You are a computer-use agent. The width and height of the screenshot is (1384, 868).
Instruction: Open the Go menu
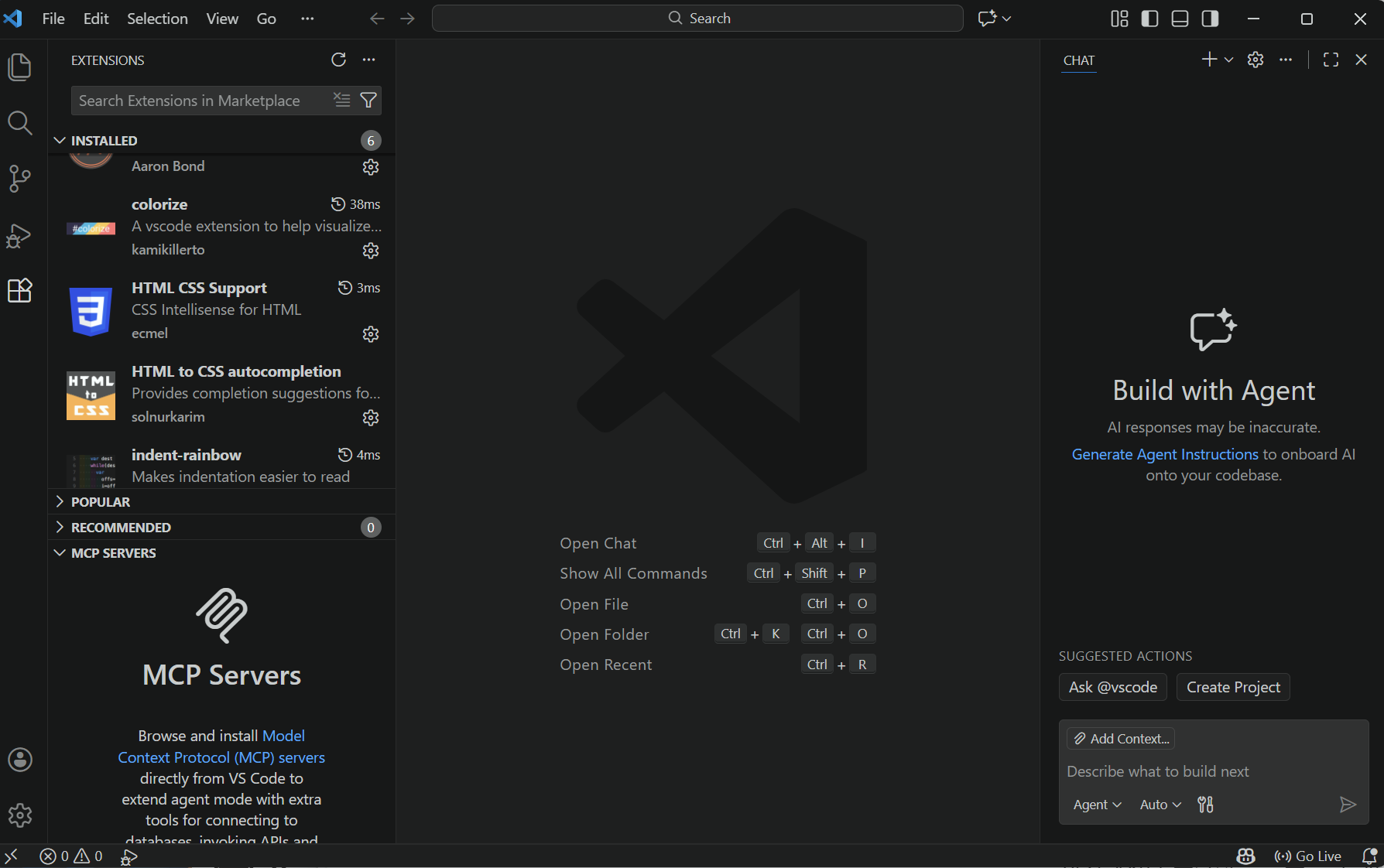click(x=266, y=19)
